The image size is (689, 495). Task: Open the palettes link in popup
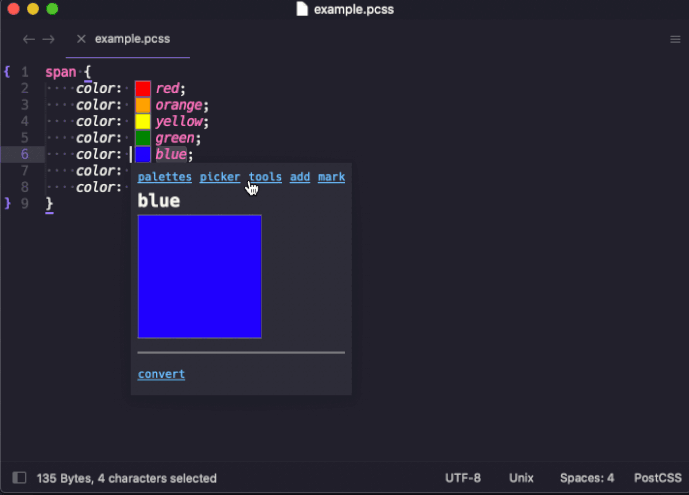coord(164,177)
